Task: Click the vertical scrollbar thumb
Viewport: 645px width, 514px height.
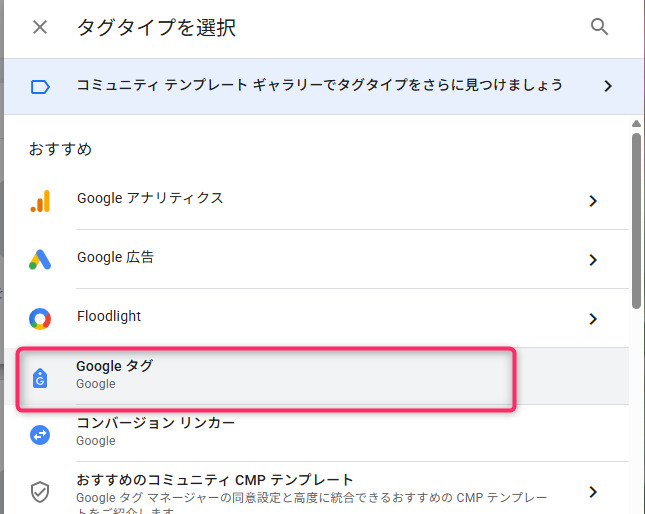Action: click(636, 220)
